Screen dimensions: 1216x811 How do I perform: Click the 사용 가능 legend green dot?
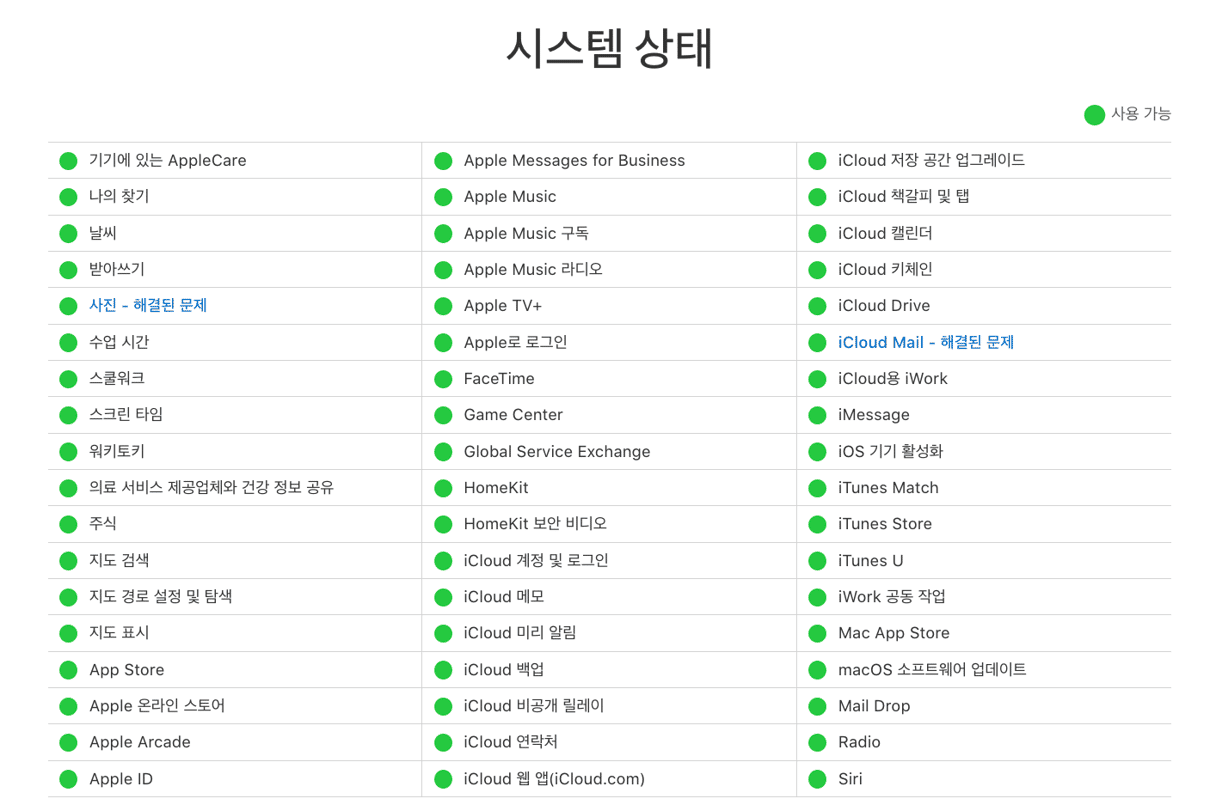[x=1094, y=115]
